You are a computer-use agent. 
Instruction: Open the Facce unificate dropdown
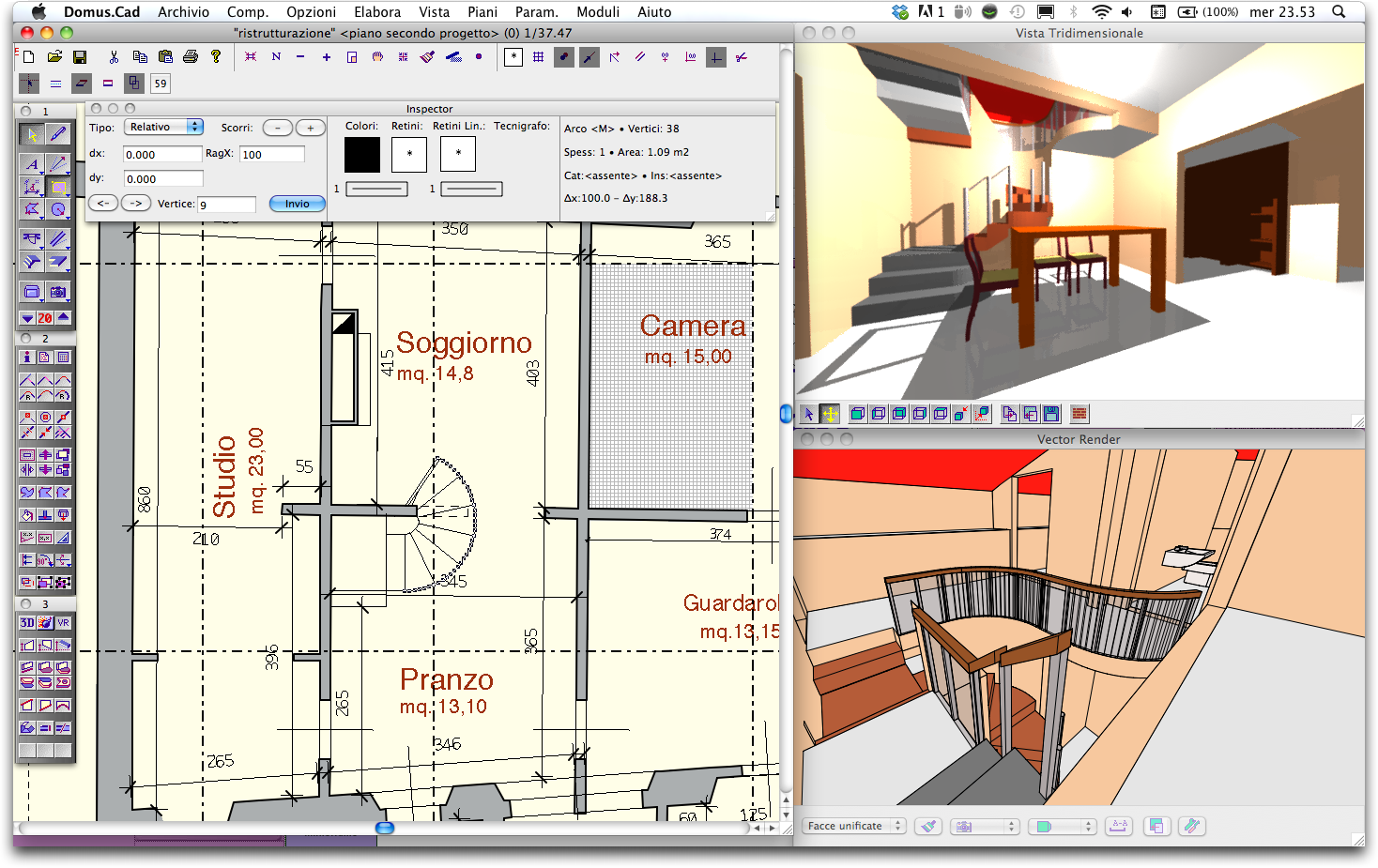click(x=854, y=827)
